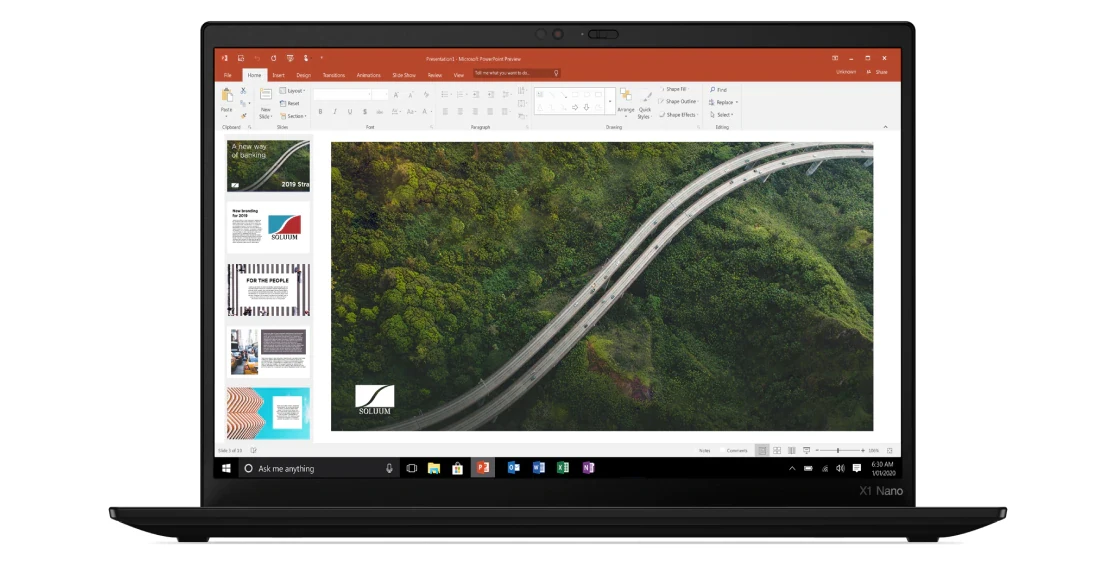Collapse the ribbon with the chevron
This screenshot has width=1116, height=567.
pos(885,127)
